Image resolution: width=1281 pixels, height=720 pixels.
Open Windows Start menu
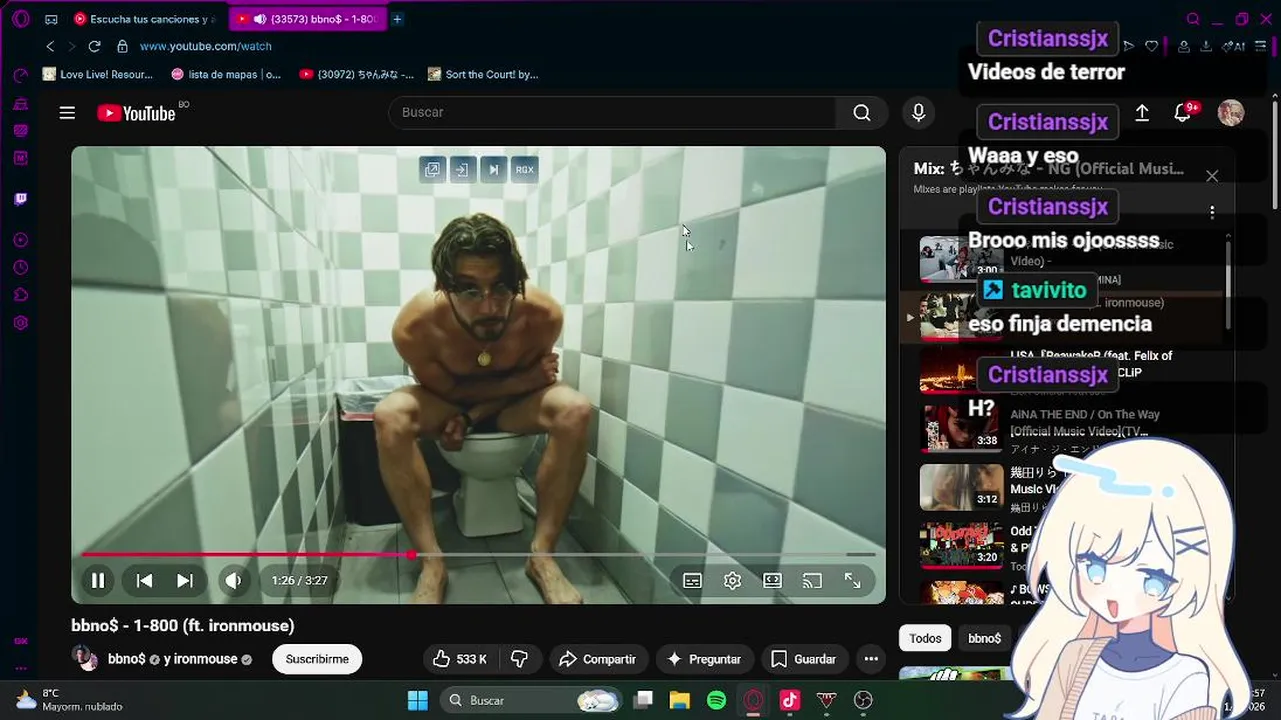[x=417, y=700]
